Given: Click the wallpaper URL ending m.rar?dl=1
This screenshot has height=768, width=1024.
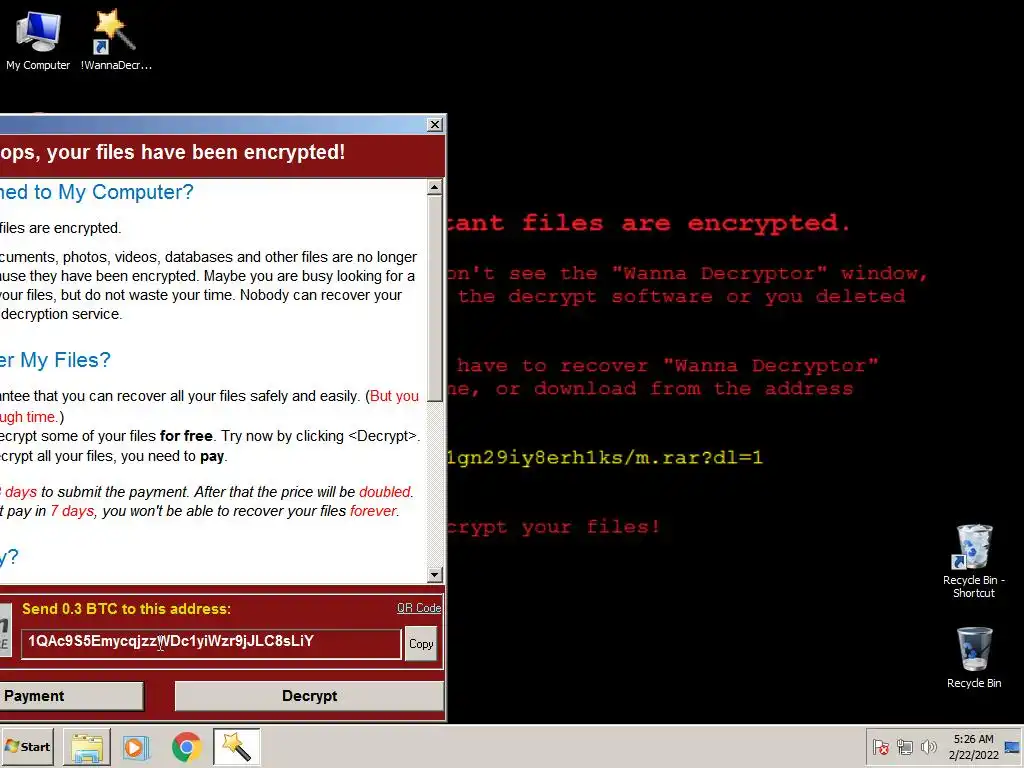Looking at the screenshot, I should point(605,457).
